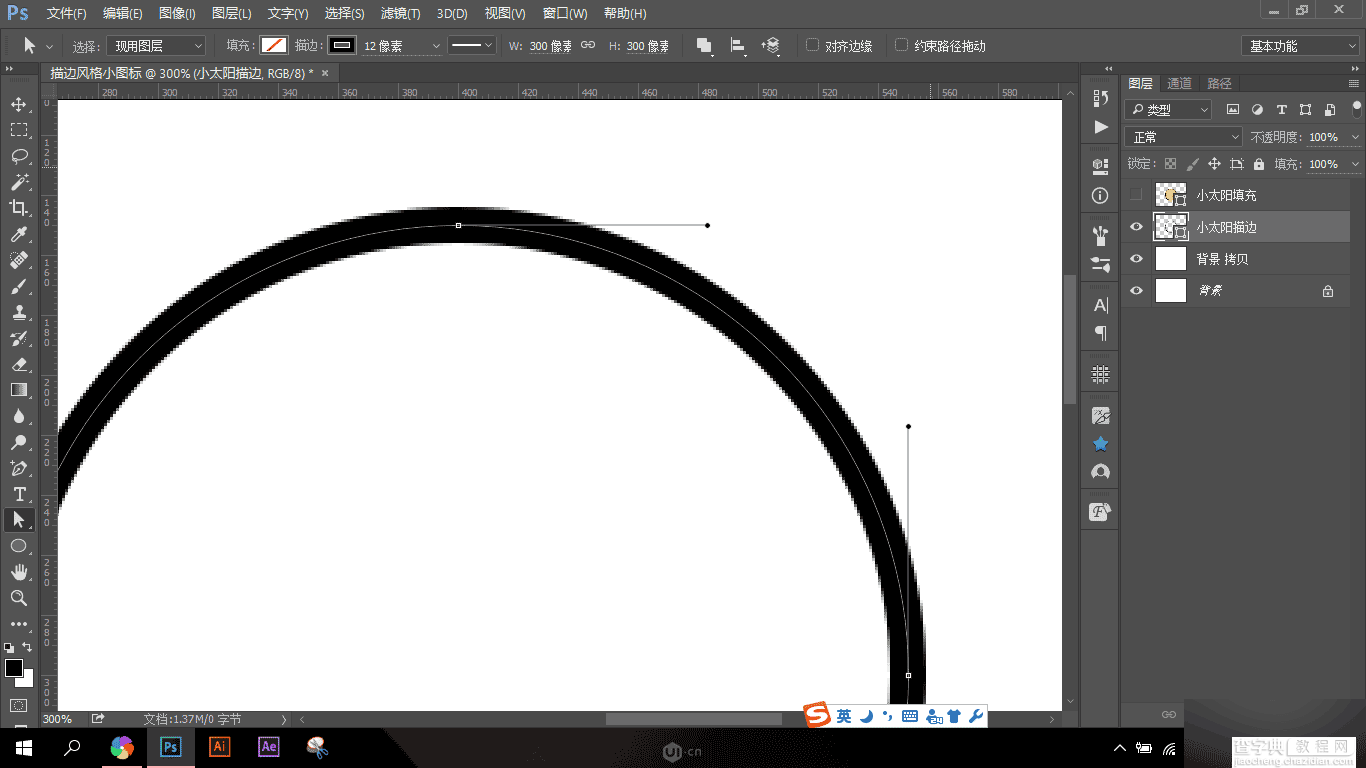This screenshot has width=1366, height=768.
Task: Open the Character panel icon
Action: click(x=1101, y=305)
